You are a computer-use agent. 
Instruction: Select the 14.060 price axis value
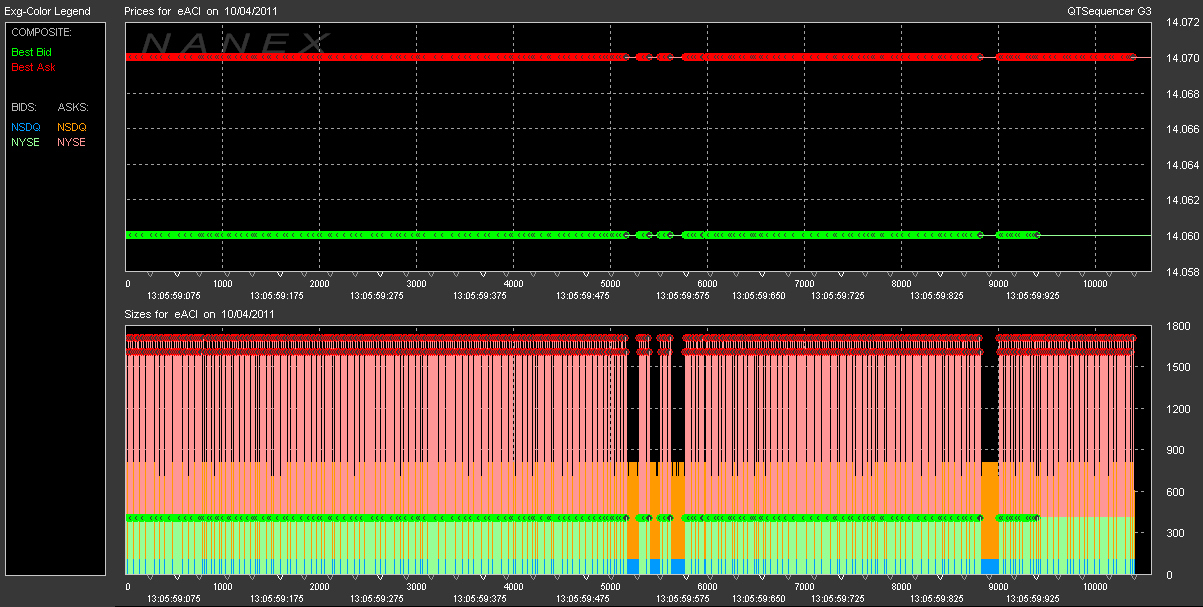(x=1183, y=236)
